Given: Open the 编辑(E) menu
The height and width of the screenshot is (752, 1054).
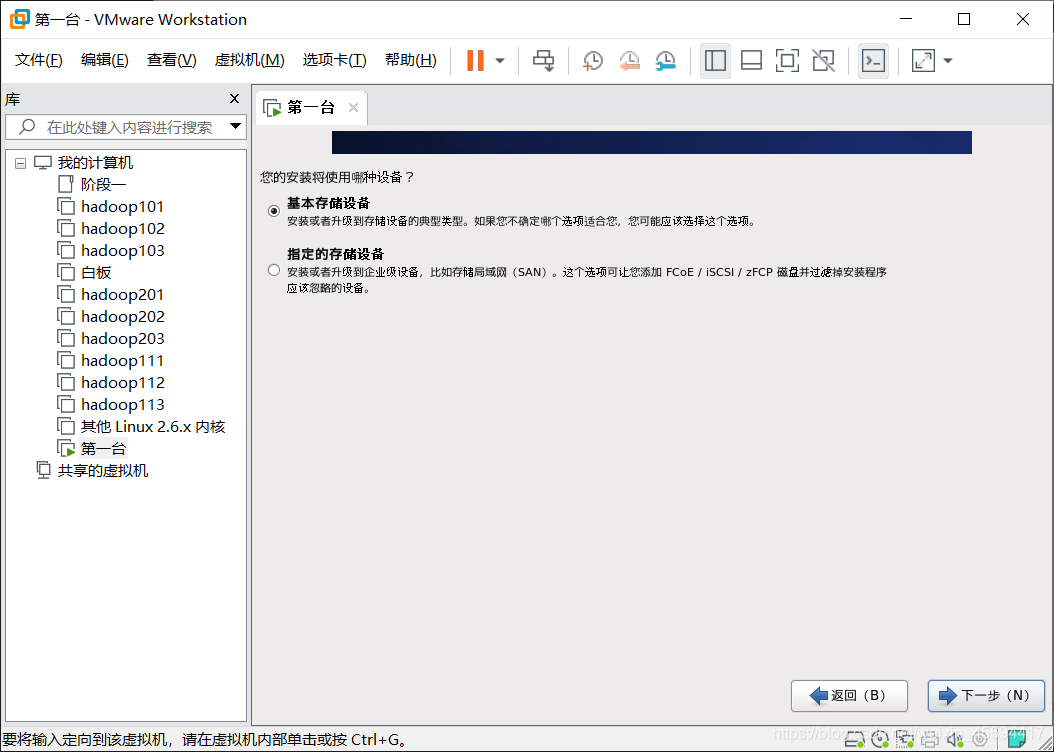Looking at the screenshot, I should point(104,60).
